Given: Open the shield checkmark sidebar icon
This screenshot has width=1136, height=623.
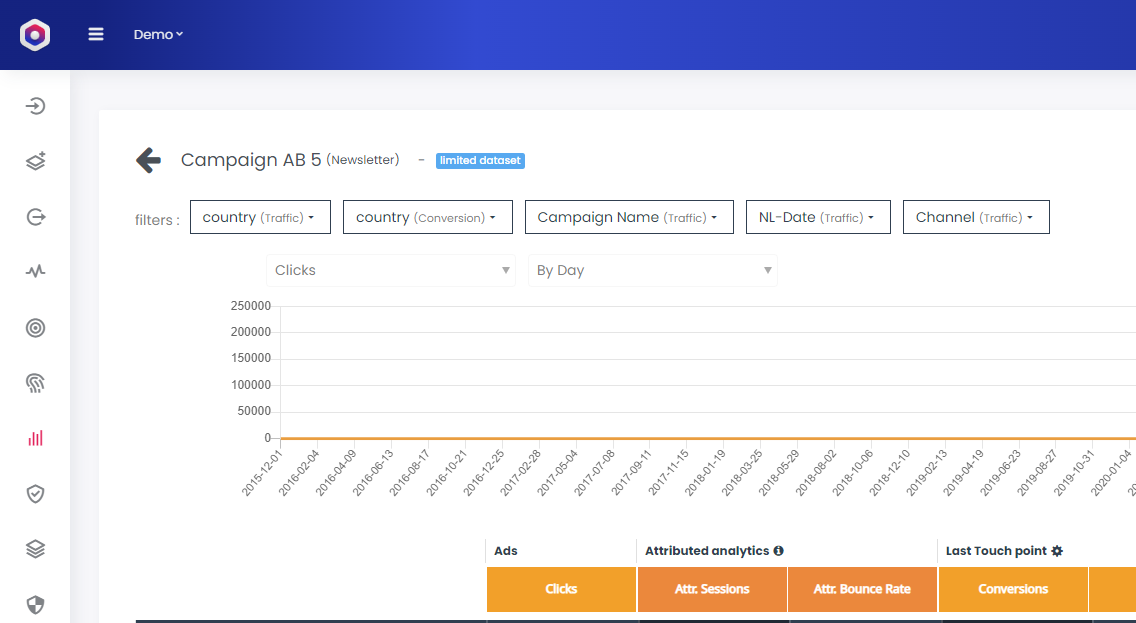Looking at the screenshot, I should 36,493.
